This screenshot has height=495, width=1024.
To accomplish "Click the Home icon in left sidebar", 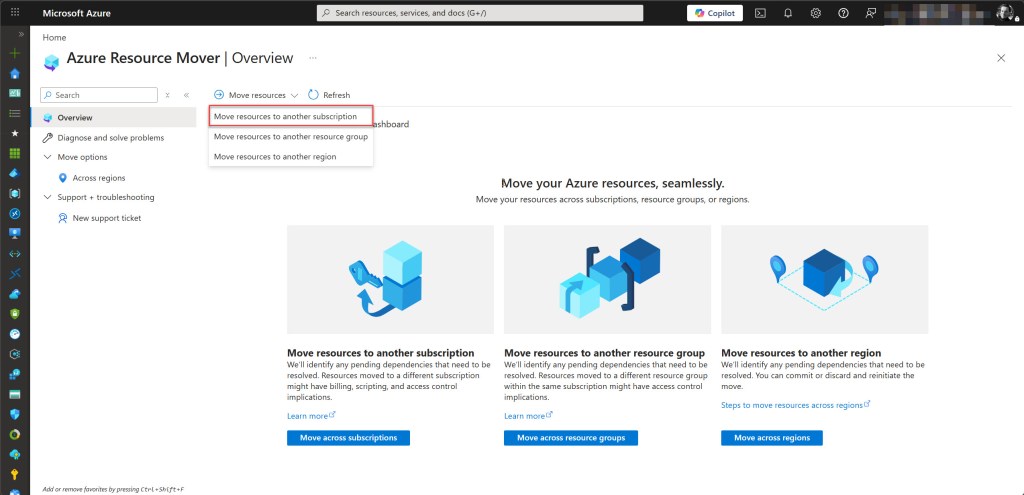I will pyautogui.click(x=14, y=73).
